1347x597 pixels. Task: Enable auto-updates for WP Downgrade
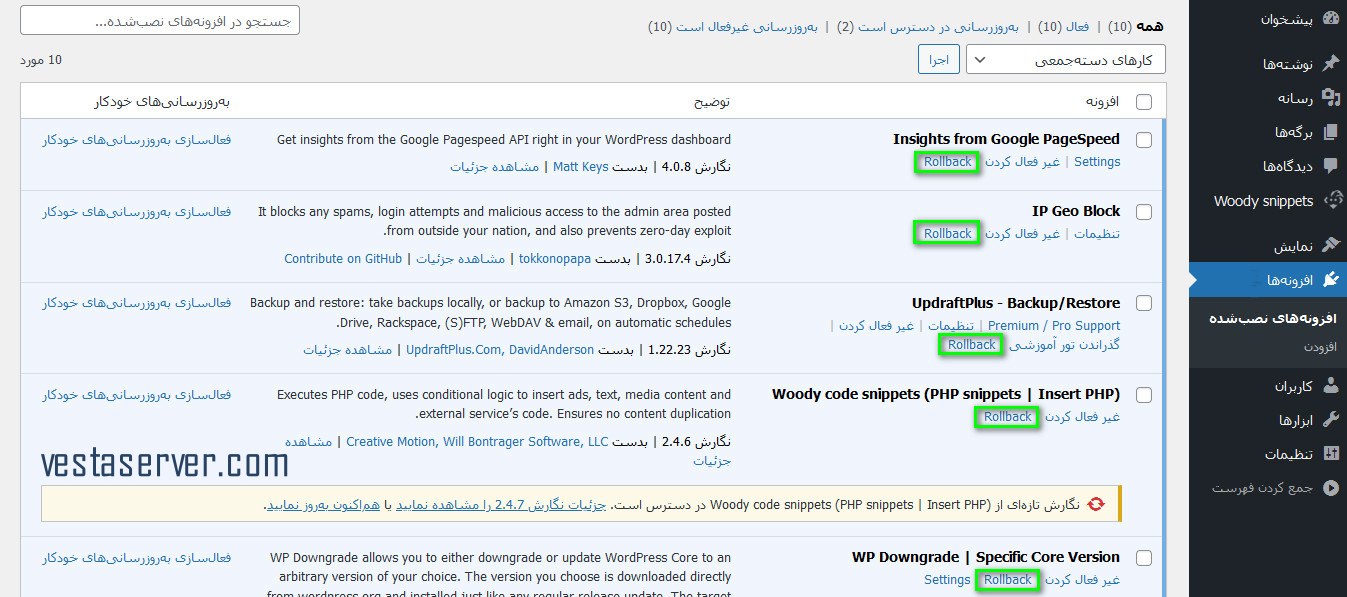[137, 558]
